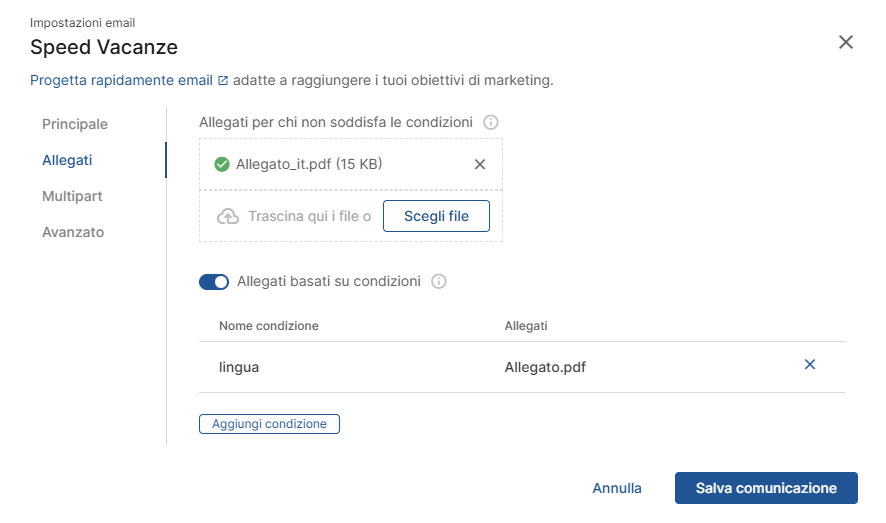
Task: Disable 'Allegati basati su condizioni' toggle
Action: pyautogui.click(x=214, y=282)
